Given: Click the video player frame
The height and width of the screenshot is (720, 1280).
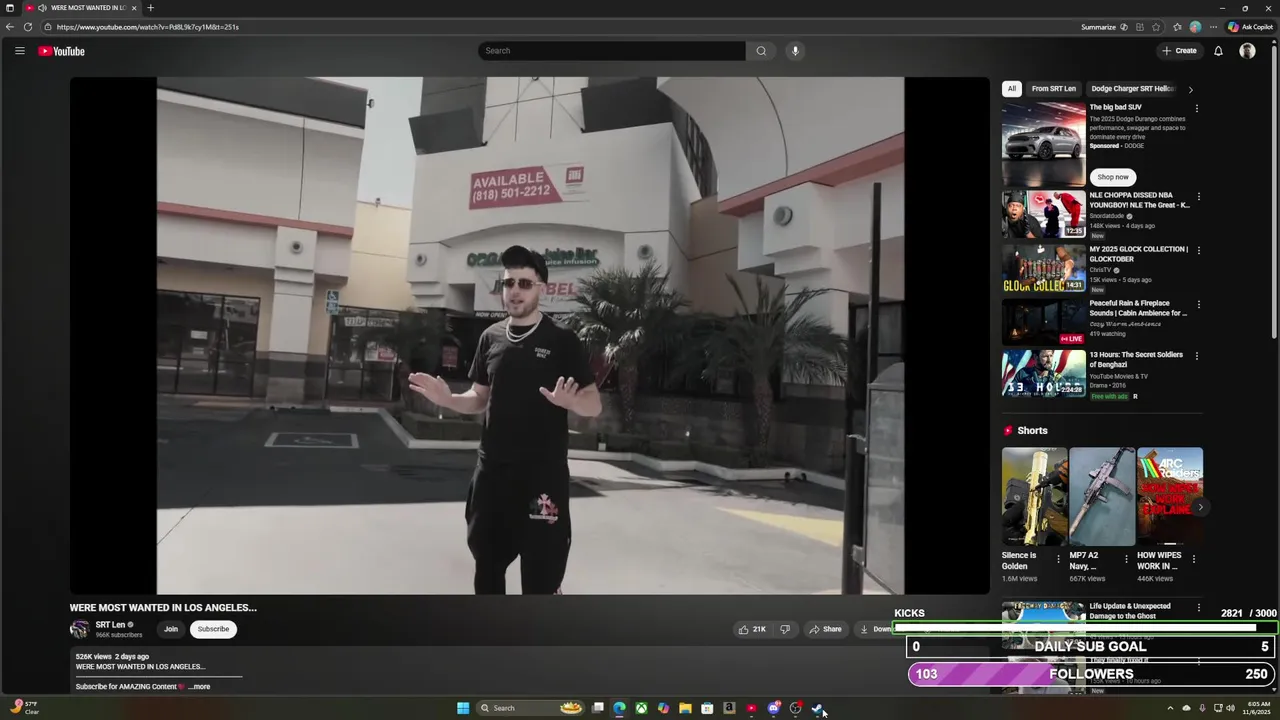Looking at the screenshot, I should click(529, 336).
